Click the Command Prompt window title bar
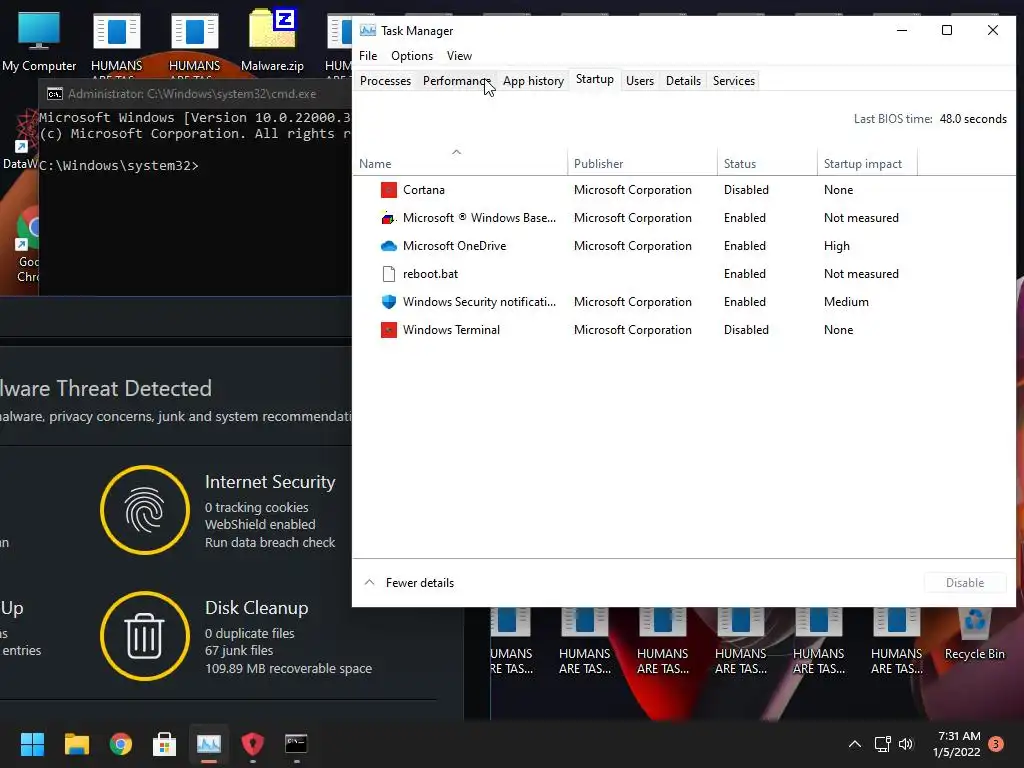 [x=195, y=94]
